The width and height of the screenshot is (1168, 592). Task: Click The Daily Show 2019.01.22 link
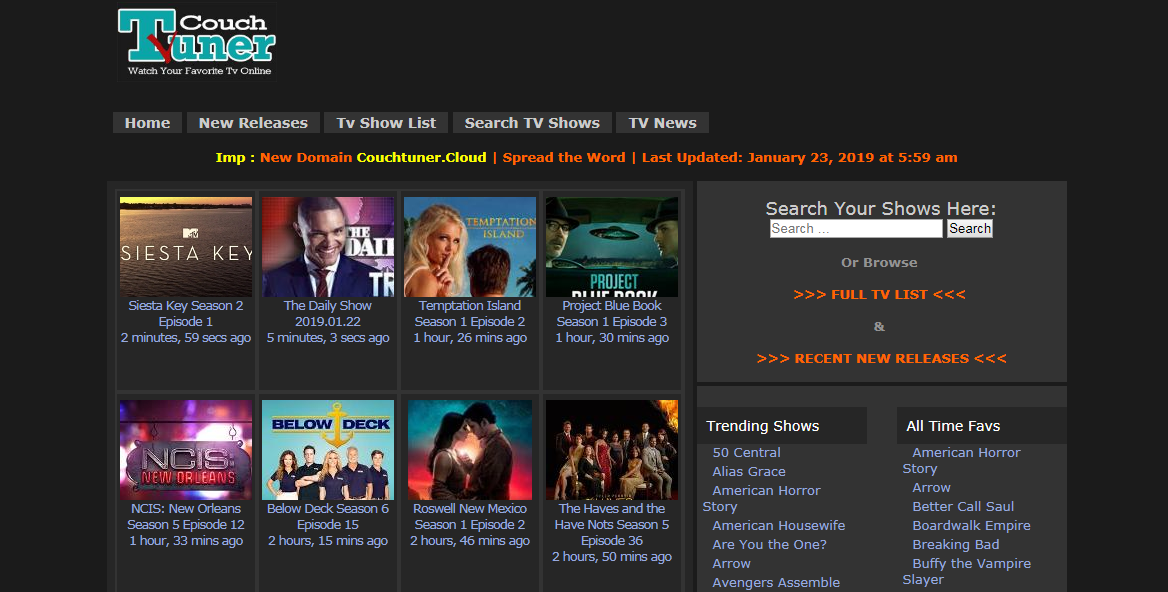(x=328, y=313)
